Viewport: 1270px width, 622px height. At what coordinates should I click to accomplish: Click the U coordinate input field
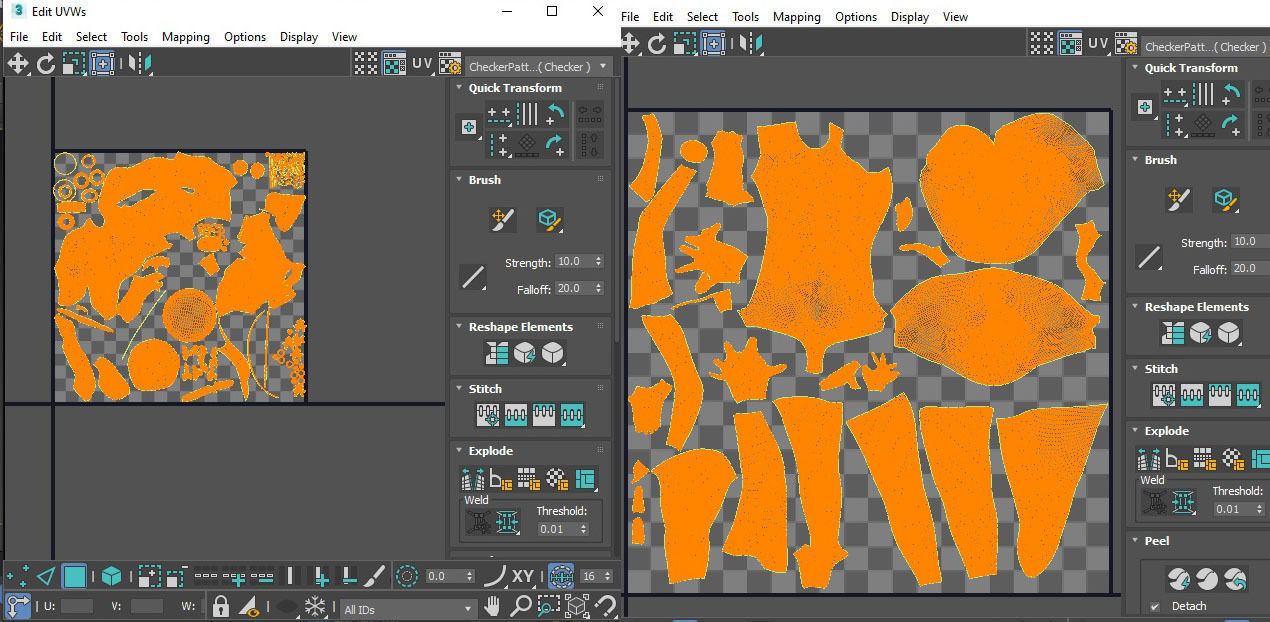click(77, 606)
